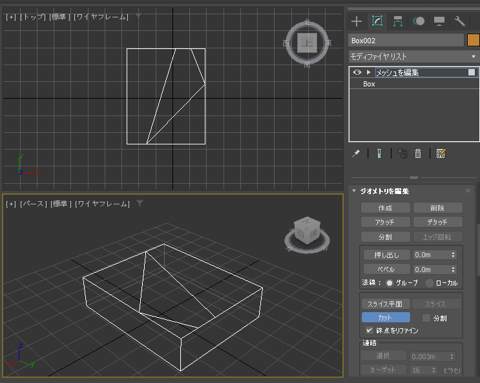This screenshot has width=480, height=383.
Task: Click the Pin Stack icon
Action: pyautogui.click(x=356, y=154)
